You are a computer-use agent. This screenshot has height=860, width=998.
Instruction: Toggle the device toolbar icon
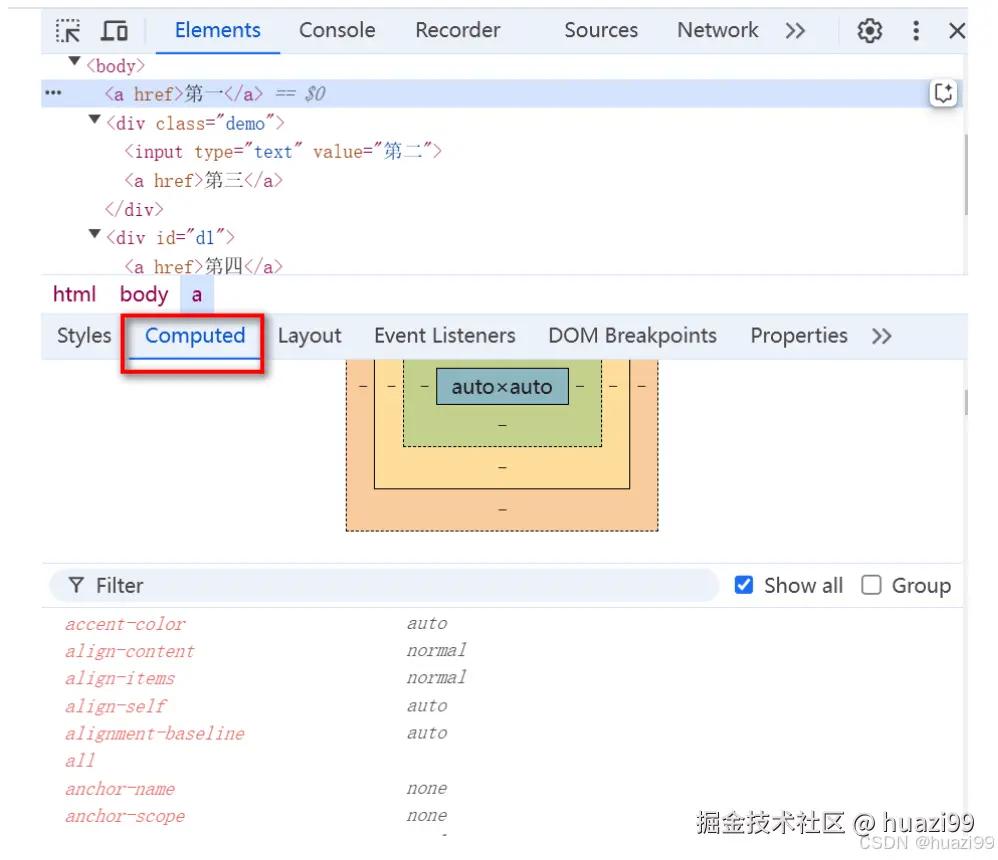[x=115, y=31]
